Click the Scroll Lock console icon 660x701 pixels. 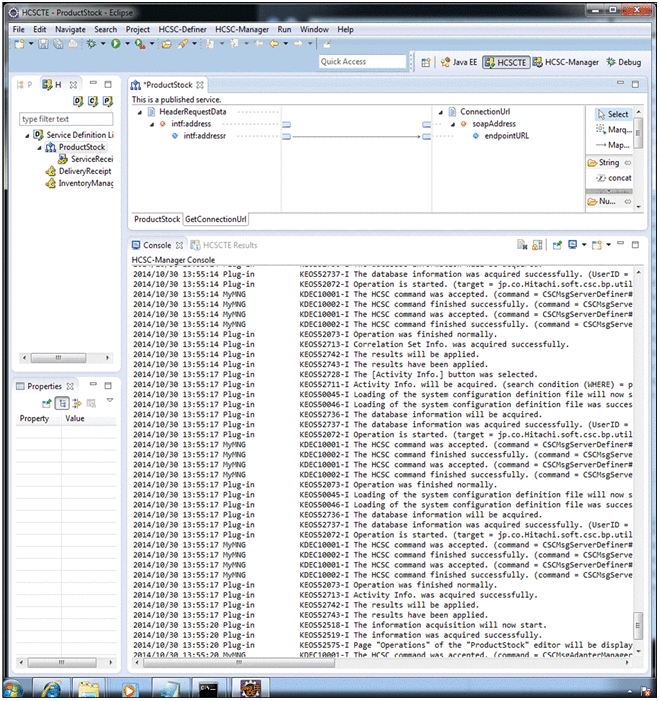537,245
